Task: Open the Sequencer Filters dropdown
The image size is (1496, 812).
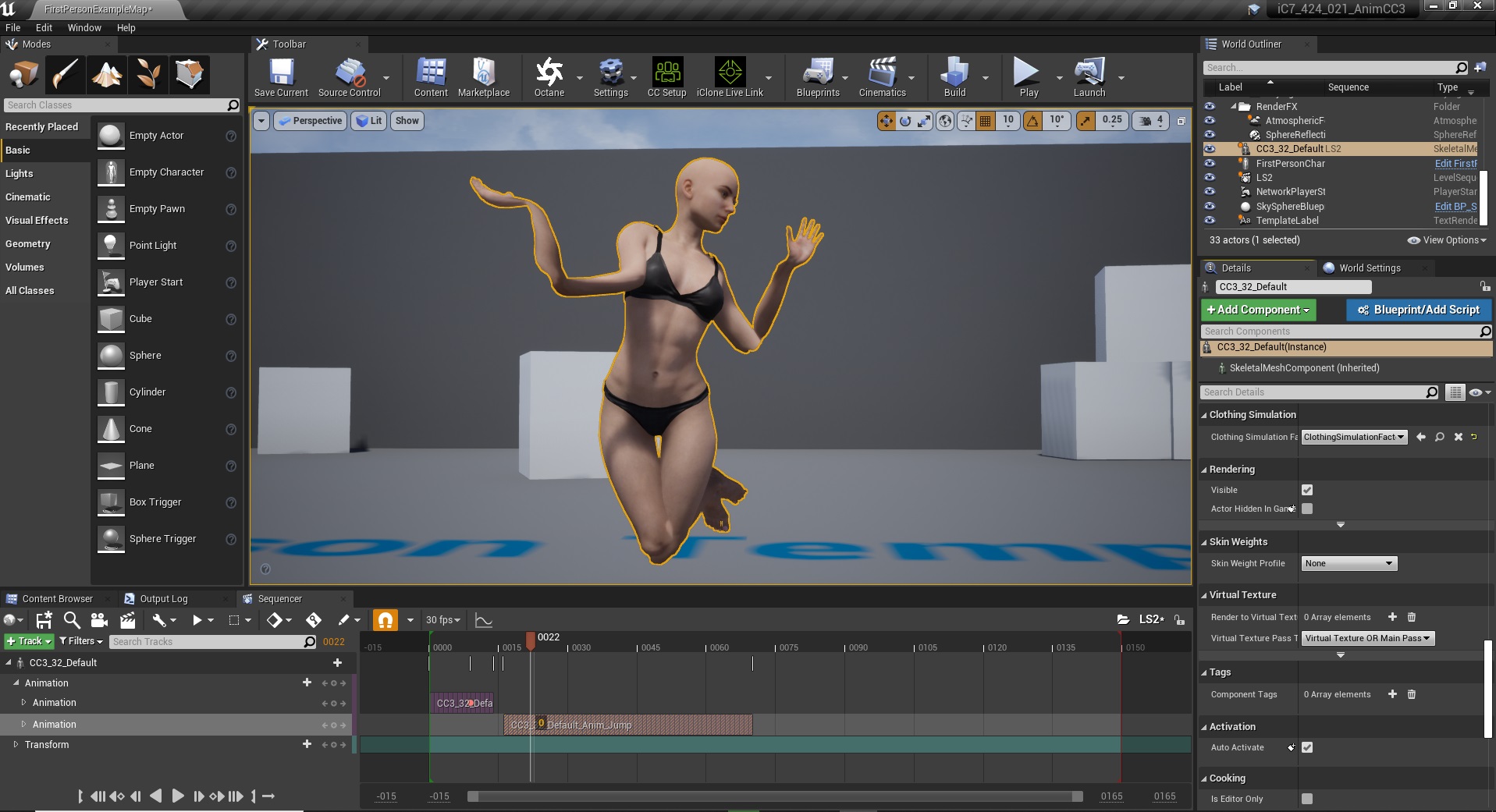Action: tap(81, 641)
